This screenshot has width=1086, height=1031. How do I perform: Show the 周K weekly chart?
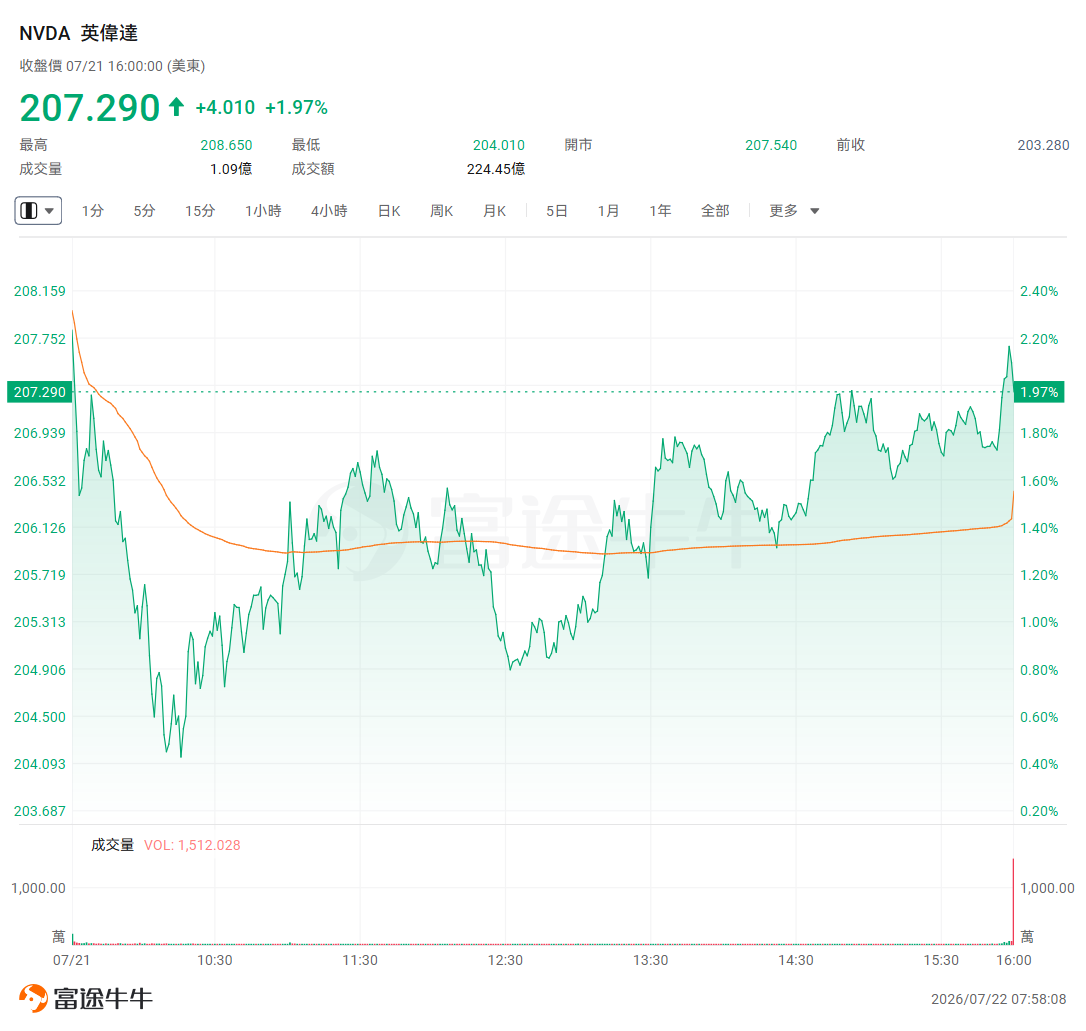(x=441, y=210)
